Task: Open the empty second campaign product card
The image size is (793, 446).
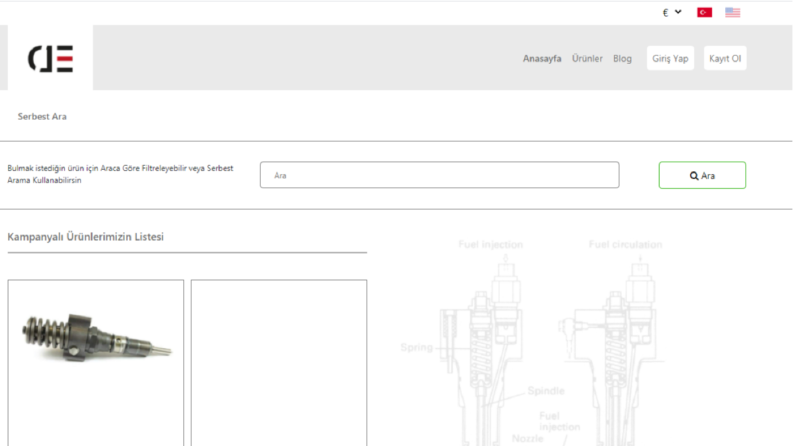Action: pyautogui.click(x=279, y=363)
